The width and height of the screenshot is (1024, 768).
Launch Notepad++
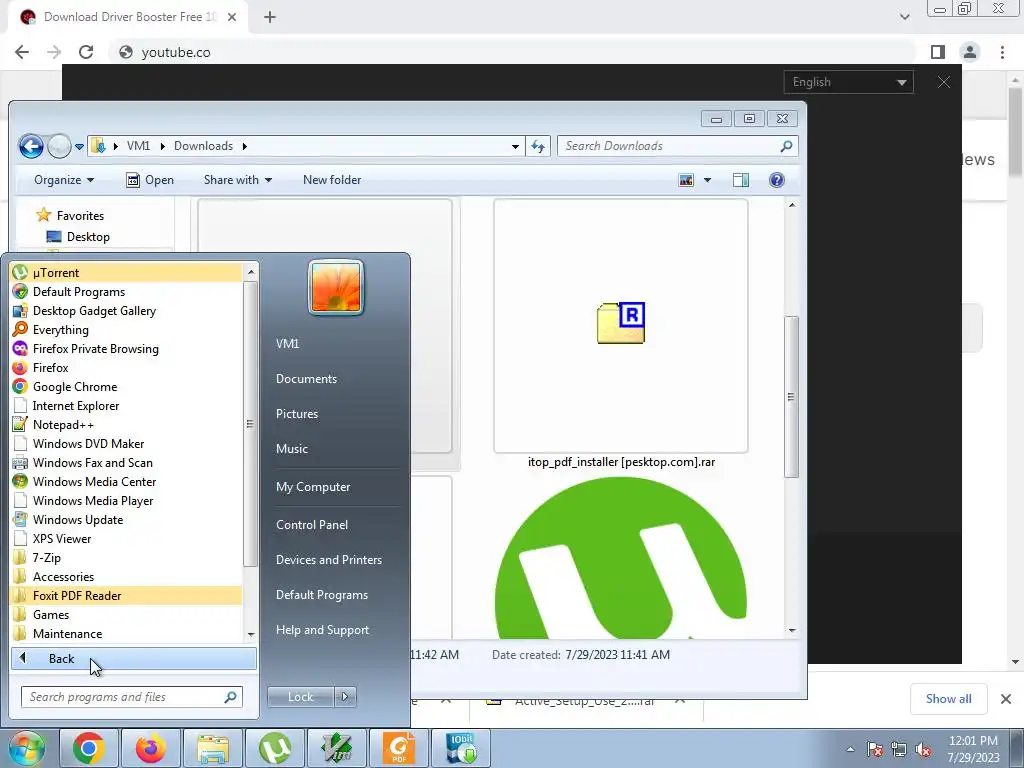click(x=126, y=424)
